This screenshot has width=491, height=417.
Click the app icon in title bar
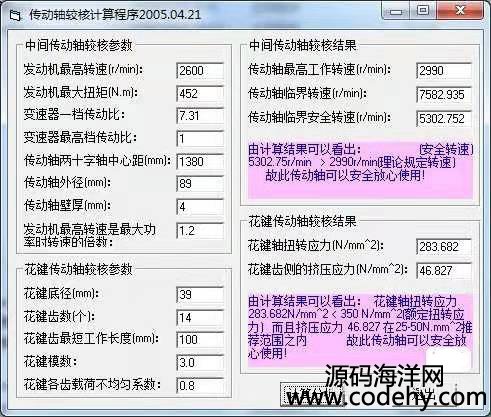(15, 15)
